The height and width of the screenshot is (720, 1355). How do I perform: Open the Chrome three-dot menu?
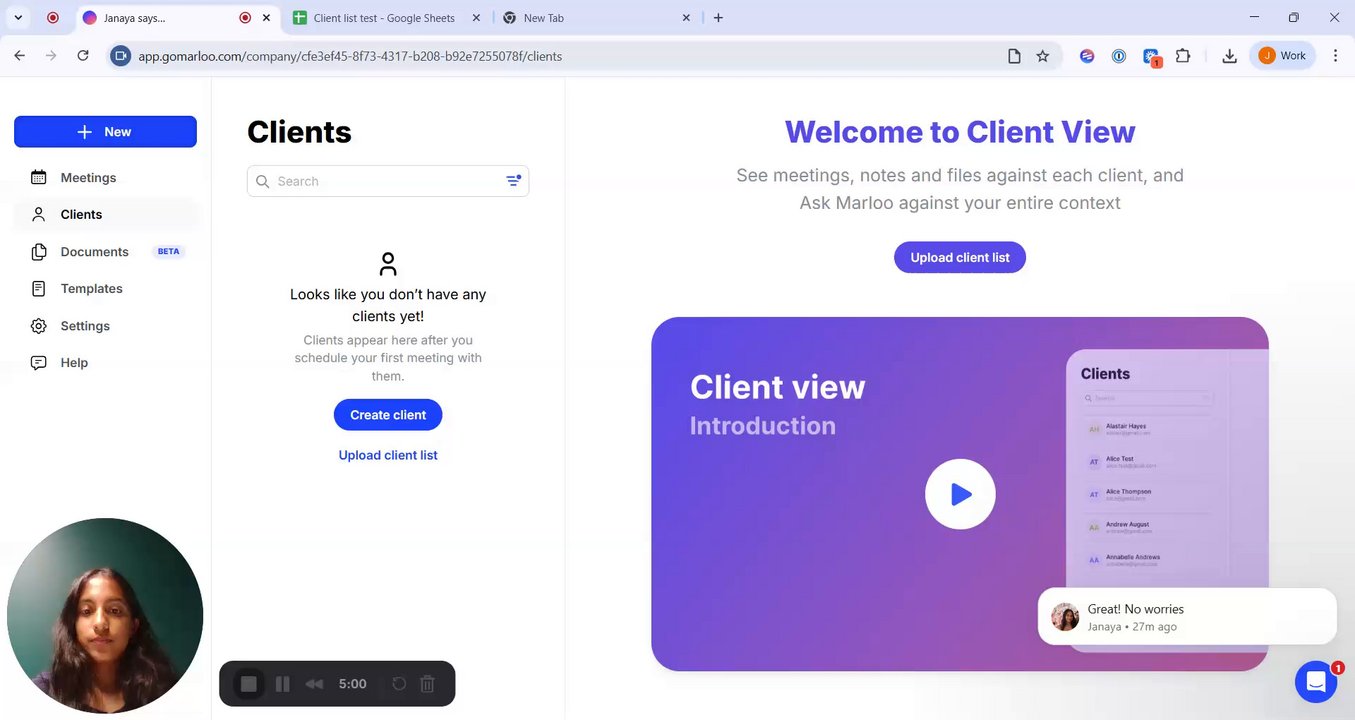point(1335,56)
